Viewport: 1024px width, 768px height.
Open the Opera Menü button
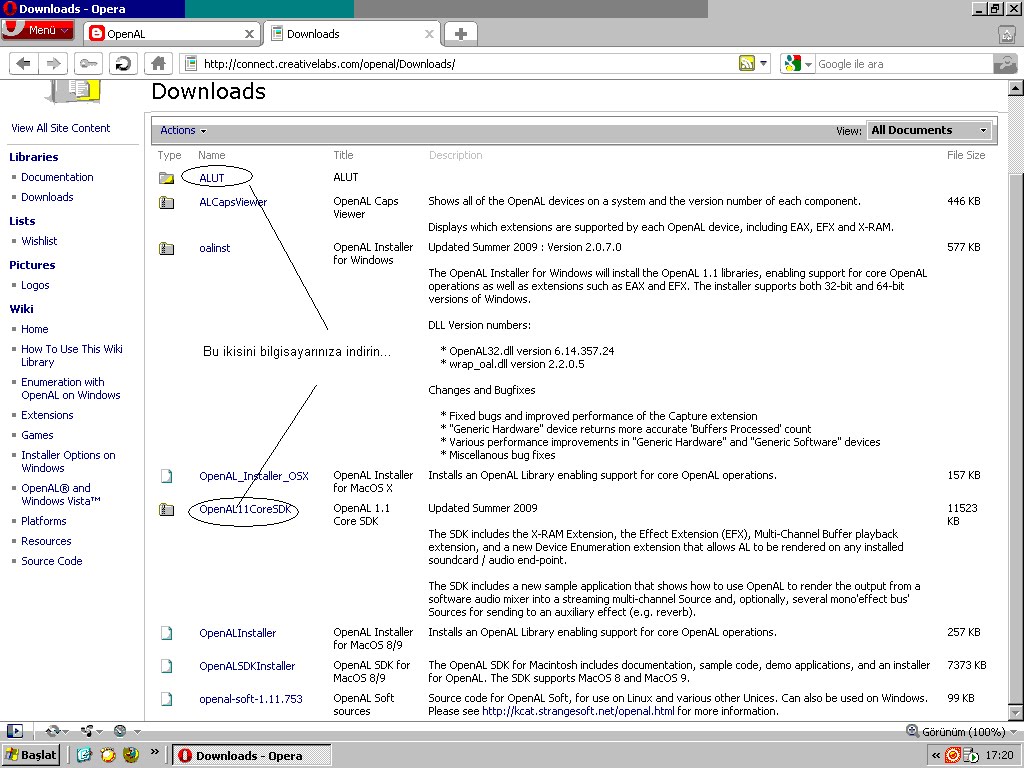(38, 30)
